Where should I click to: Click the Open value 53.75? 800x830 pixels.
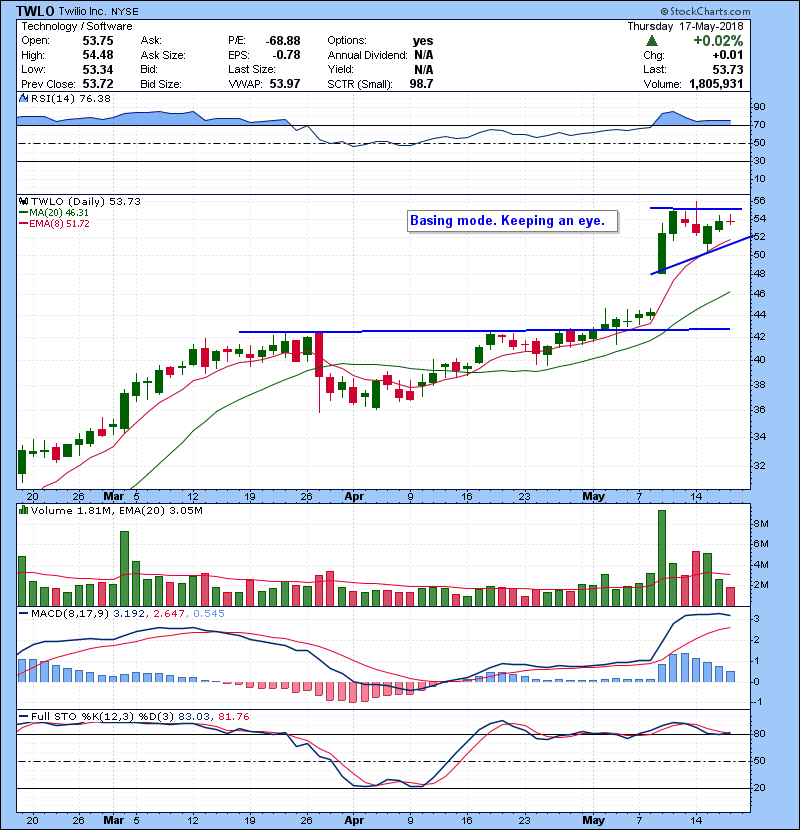coord(98,41)
